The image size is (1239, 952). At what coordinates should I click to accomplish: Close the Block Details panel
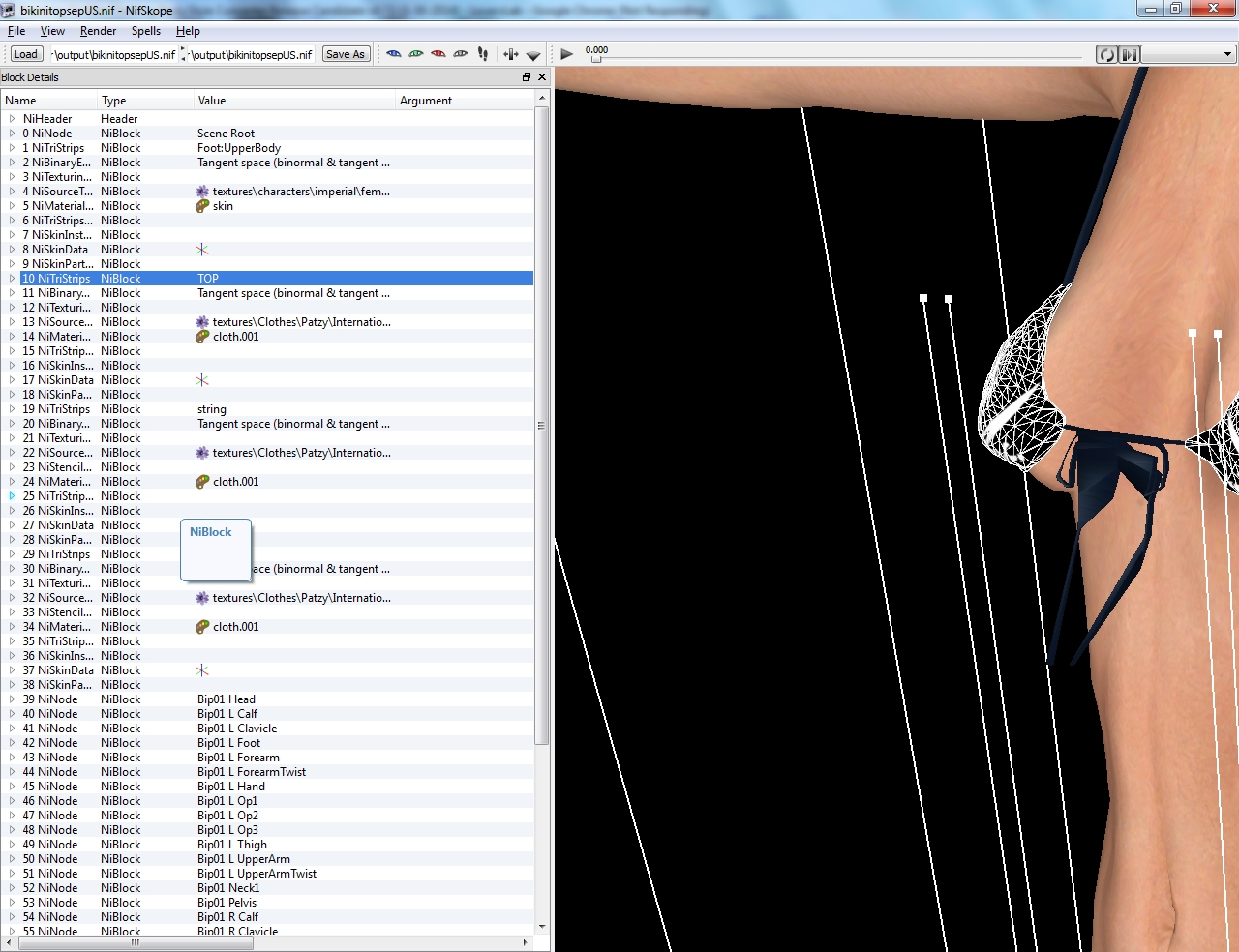coord(542,77)
